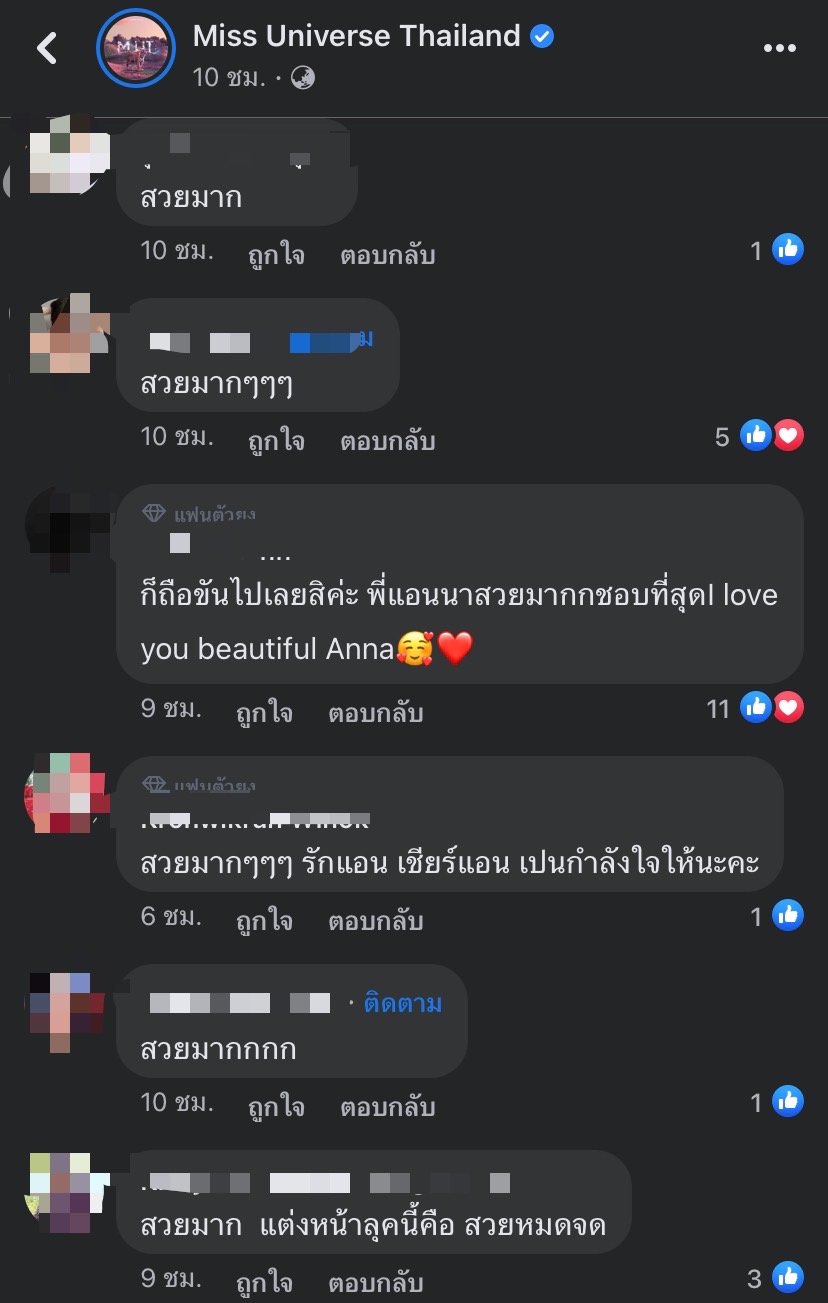Tap the like icon on the สวยมากกกก comment
This screenshot has width=828, height=1303.
(x=788, y=1102)
